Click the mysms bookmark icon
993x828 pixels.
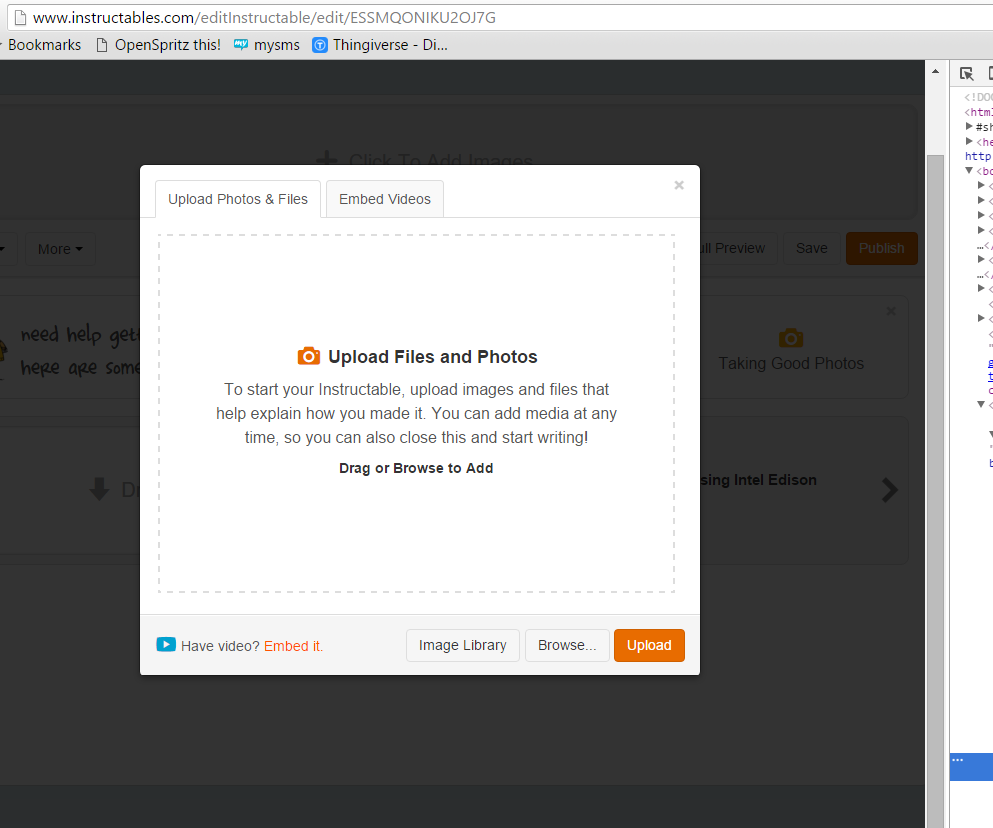click(x=241, y=44)
